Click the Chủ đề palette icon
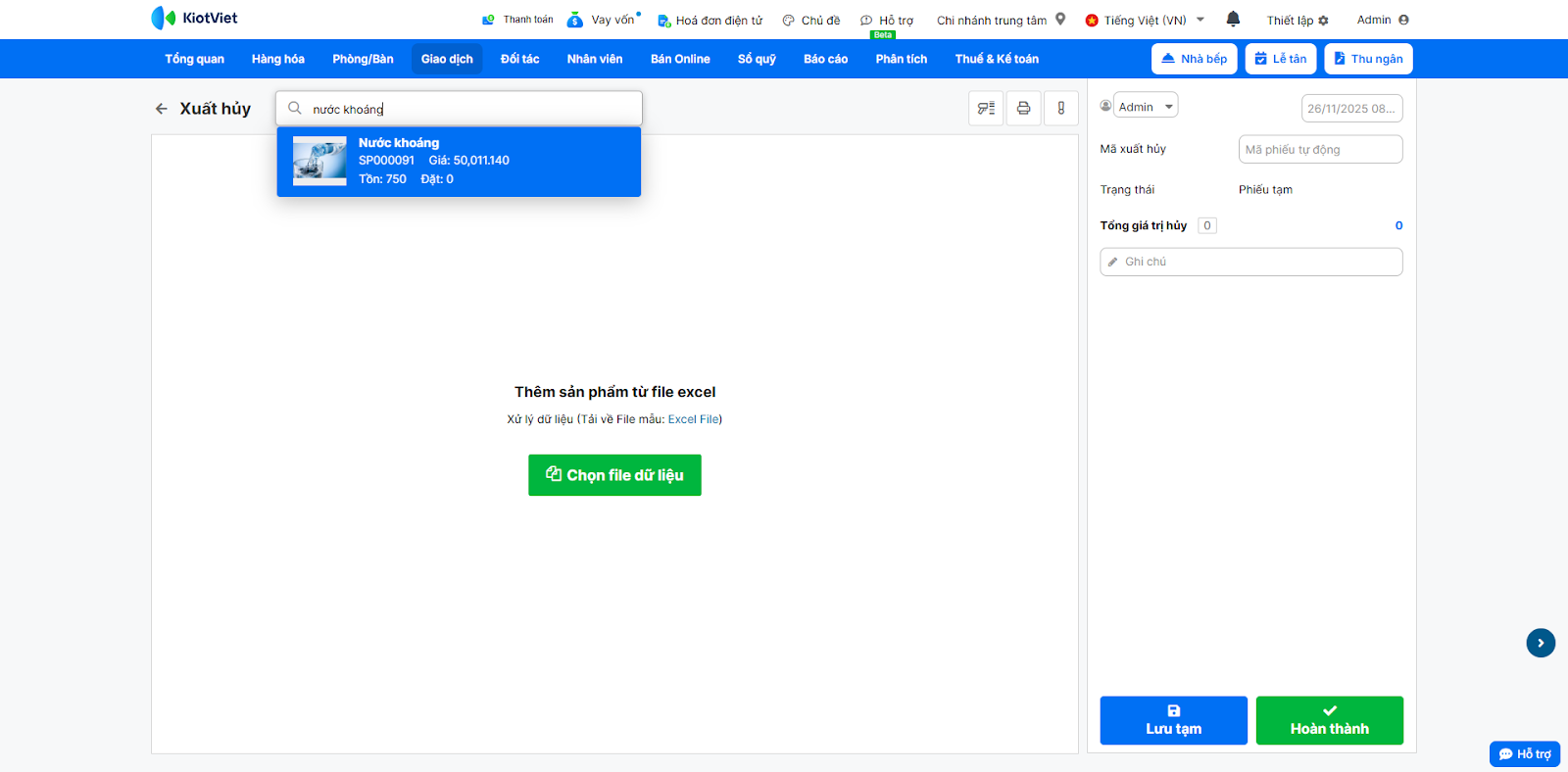The image size is (1568, 772). tap(788, 21)
